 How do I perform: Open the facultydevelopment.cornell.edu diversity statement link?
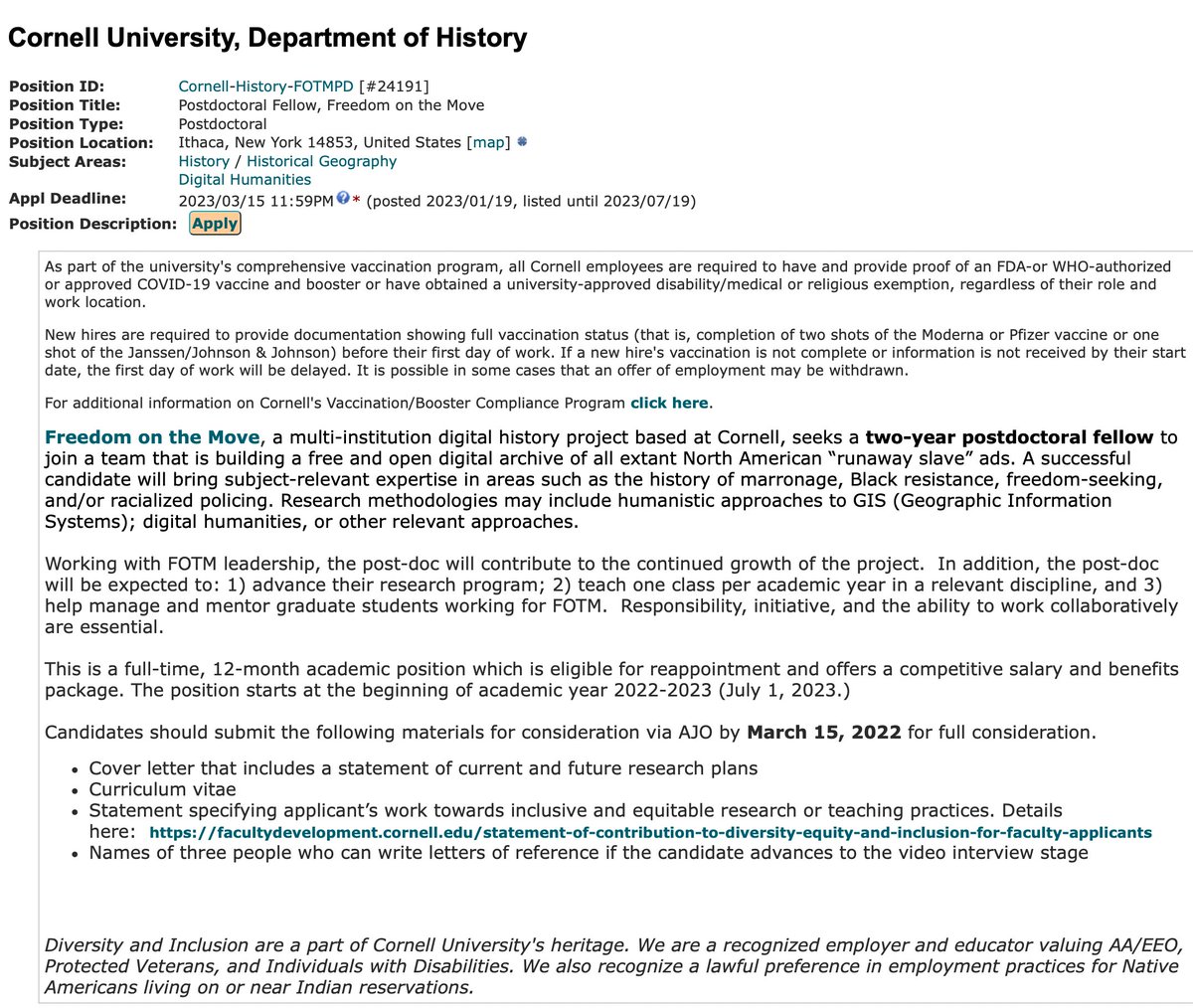650,832
